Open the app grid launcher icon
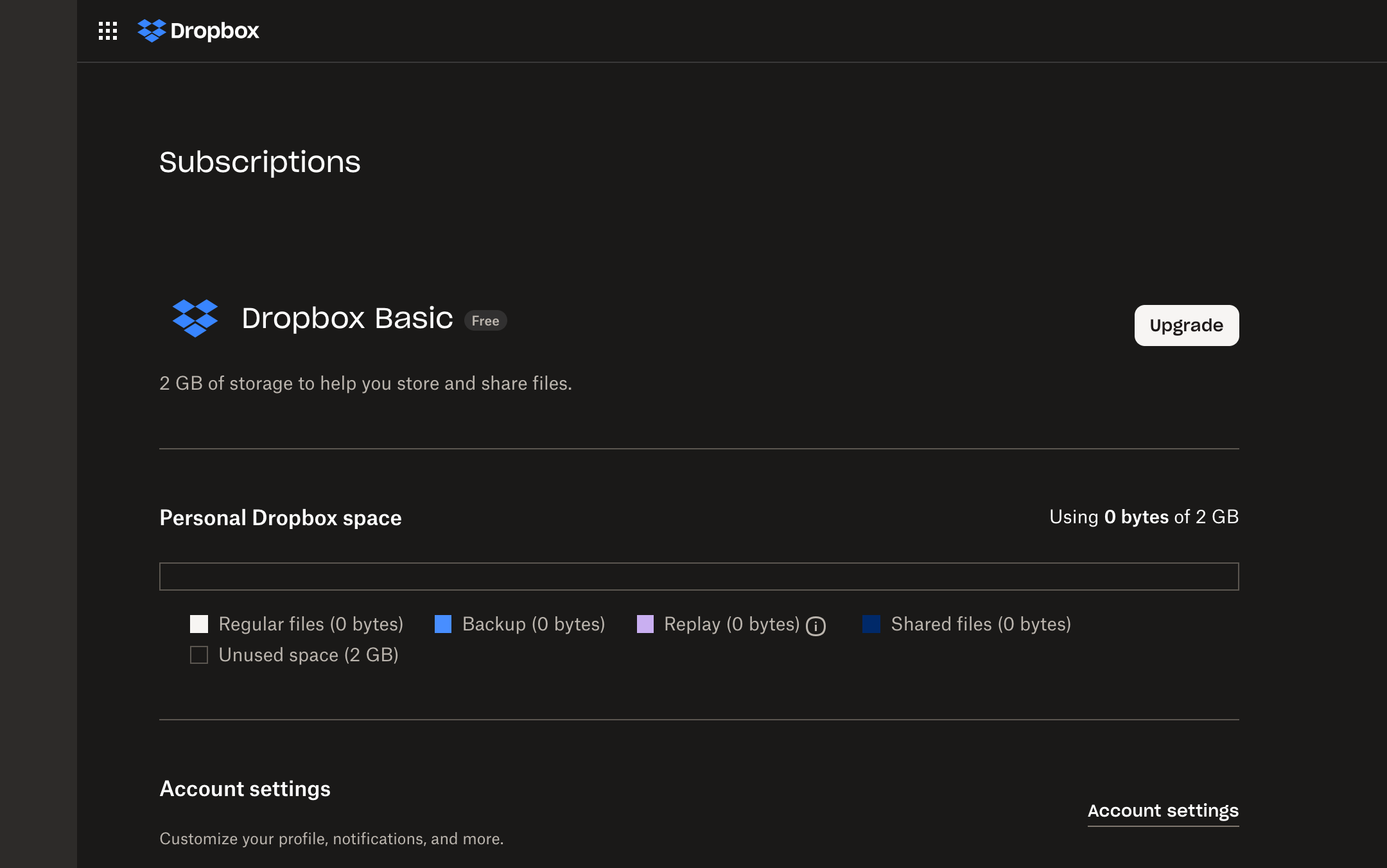 tap(108, 30)
